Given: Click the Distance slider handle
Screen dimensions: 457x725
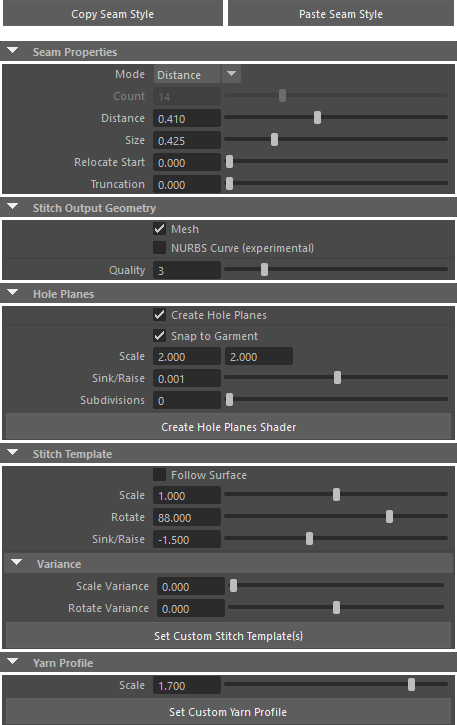Looking at the screenshot, I should tap(317, 117).
